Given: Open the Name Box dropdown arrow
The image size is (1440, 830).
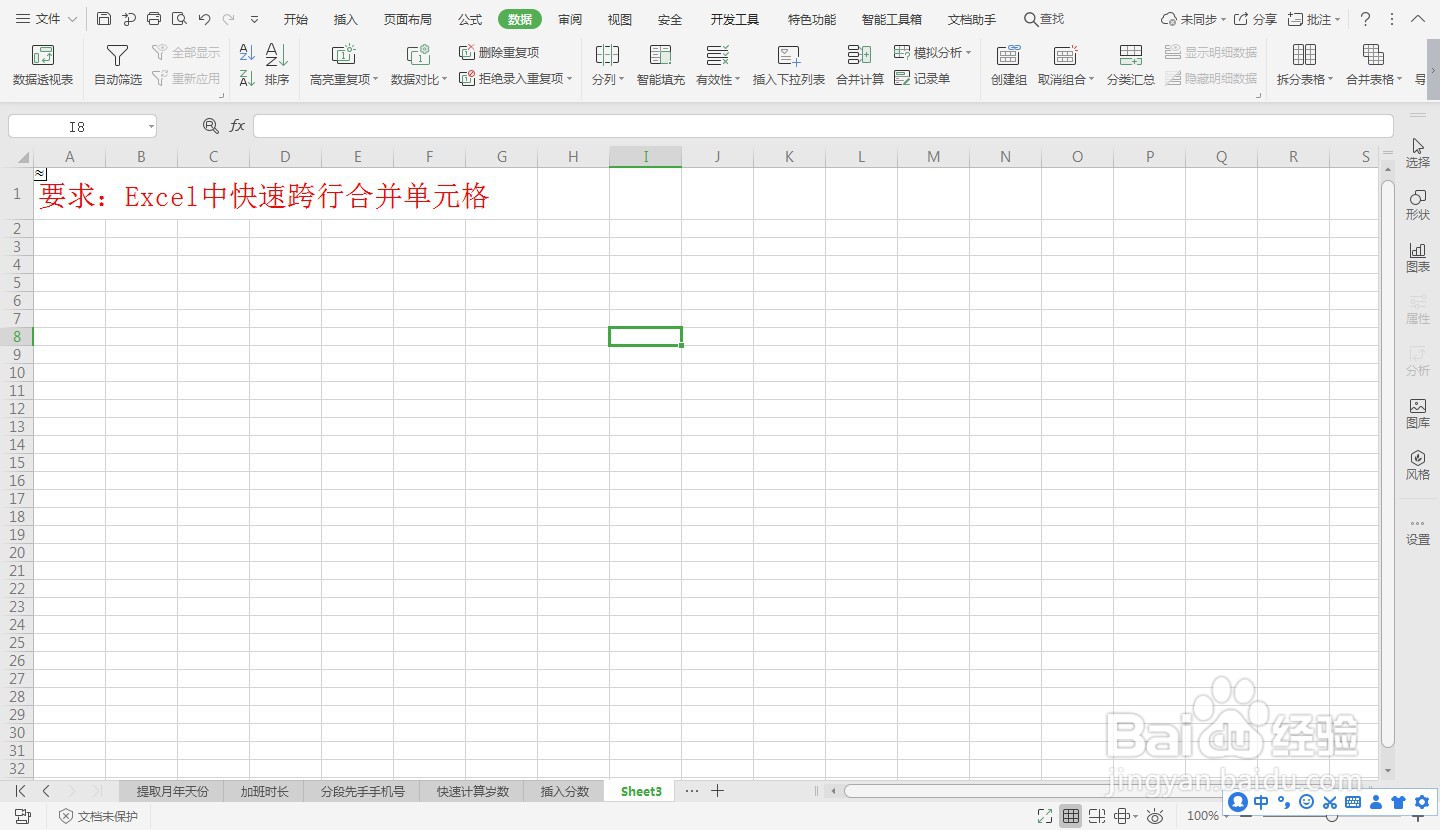Looking at the screenshot, I should 151,127.
